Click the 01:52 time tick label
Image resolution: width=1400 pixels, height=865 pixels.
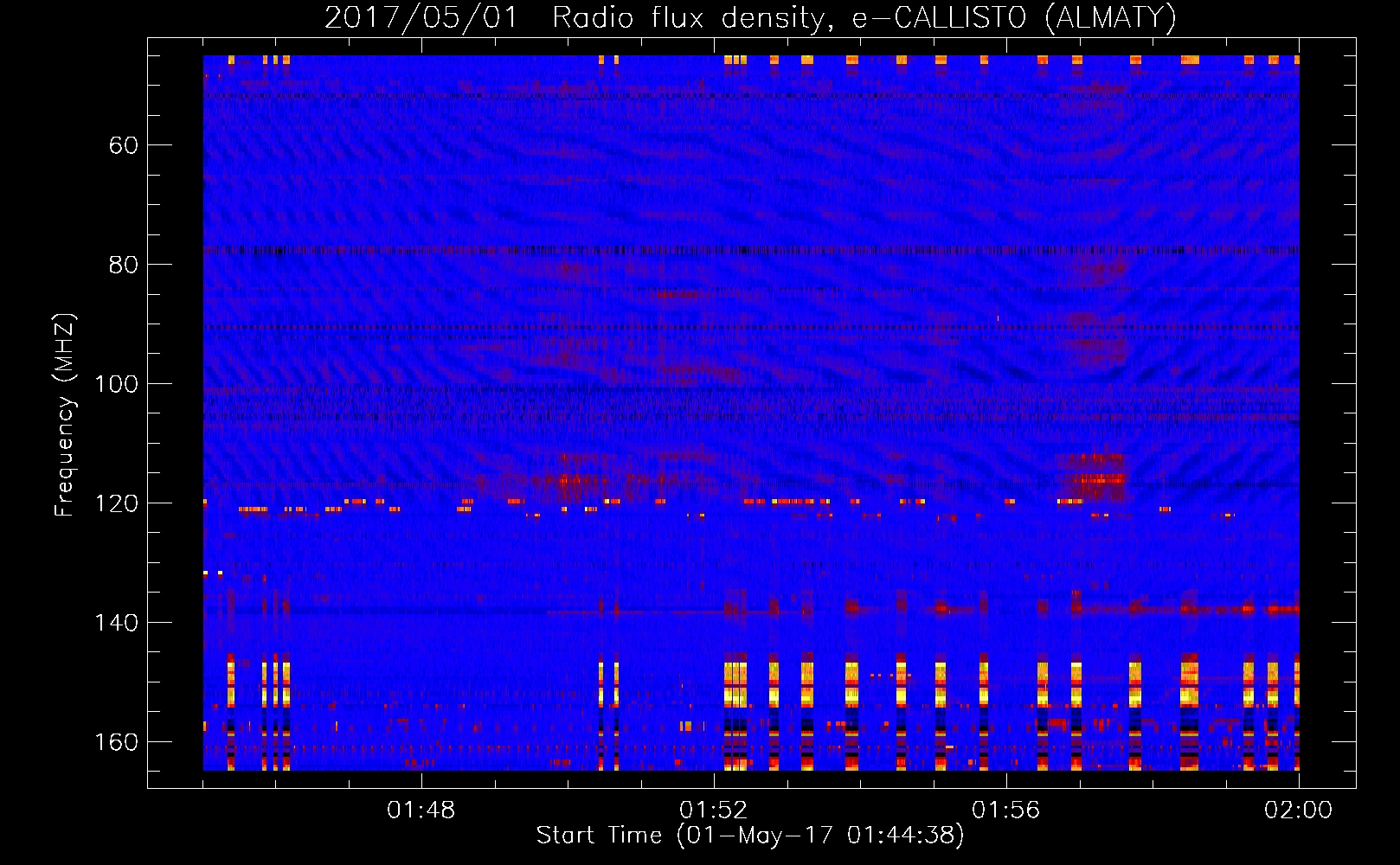tap(714, 811)
